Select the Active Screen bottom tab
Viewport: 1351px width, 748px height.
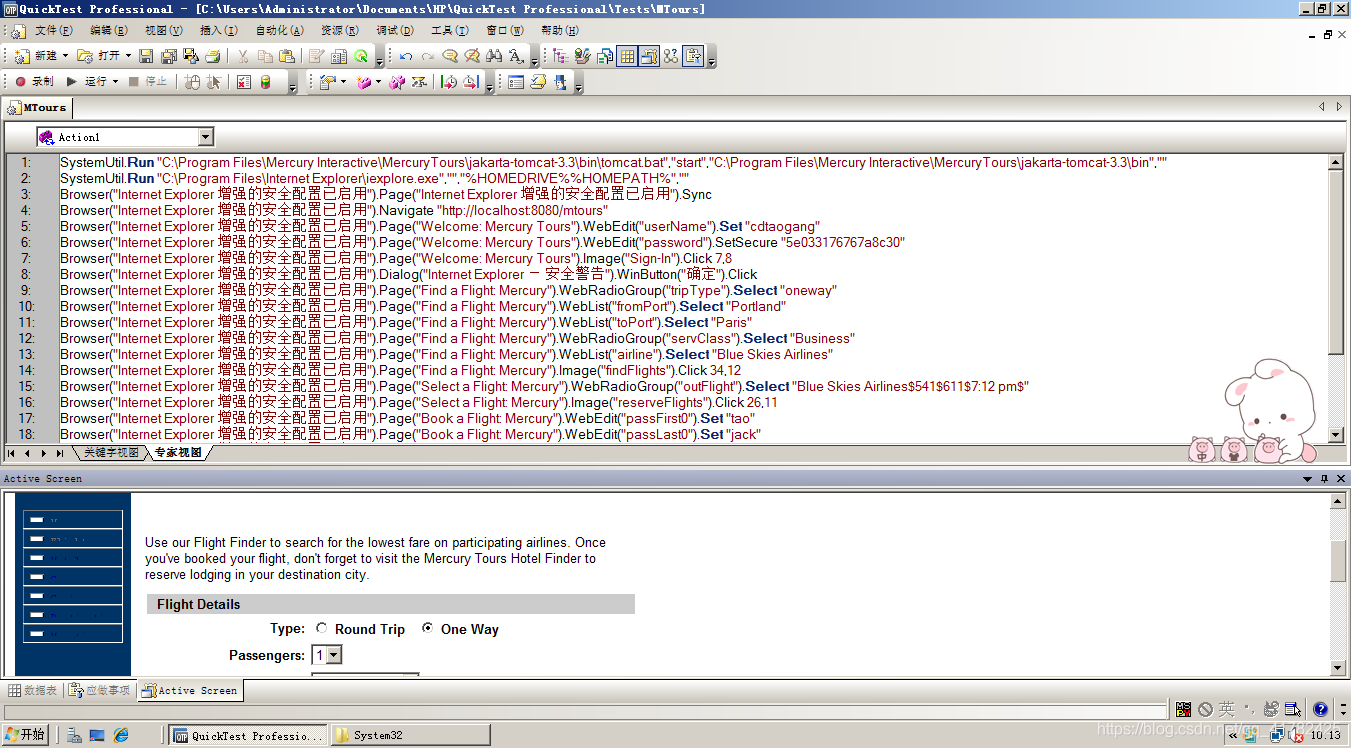point(190,690)
